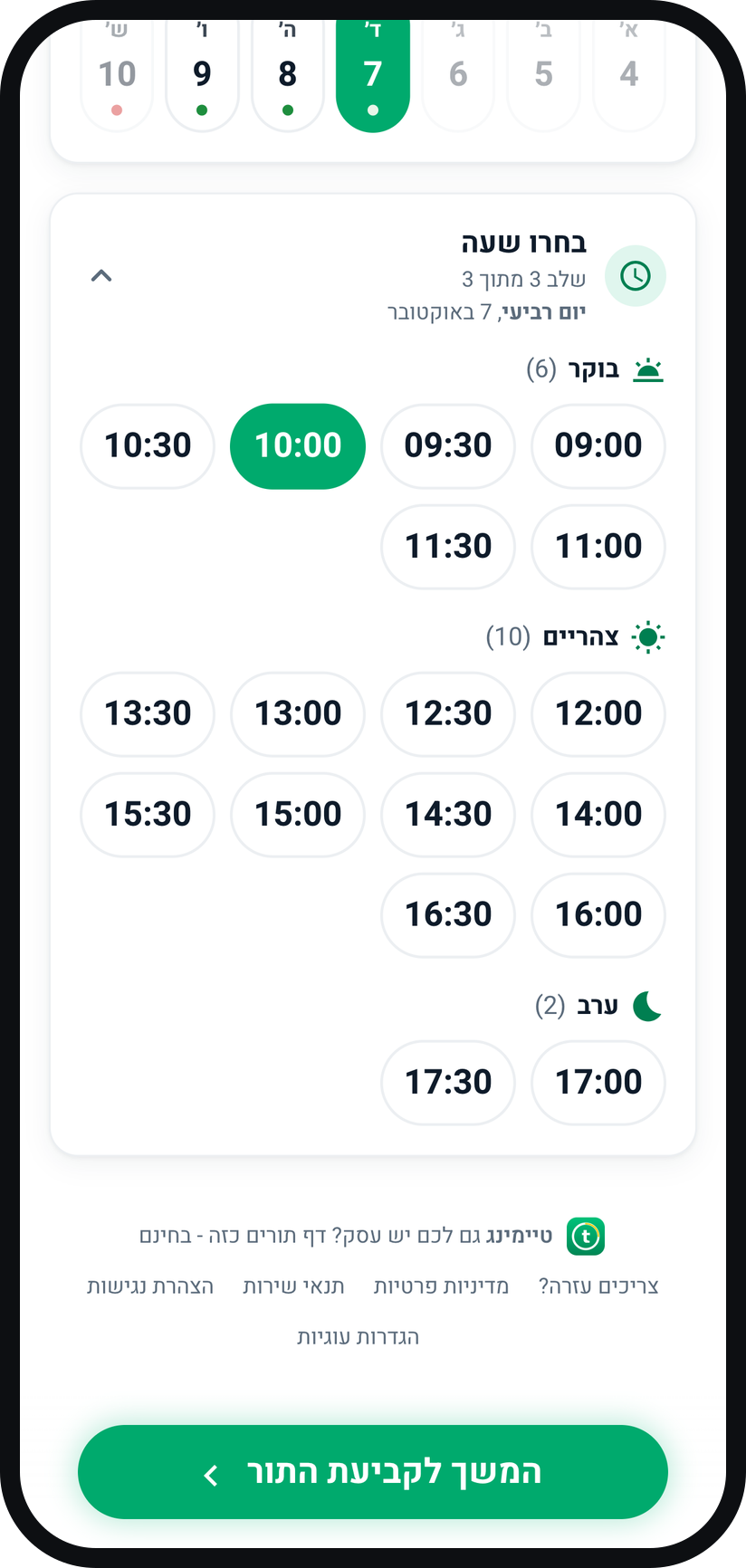Select the 09:00 time slot
This screenshot has width=746, height=1568.
pos(598,446)
